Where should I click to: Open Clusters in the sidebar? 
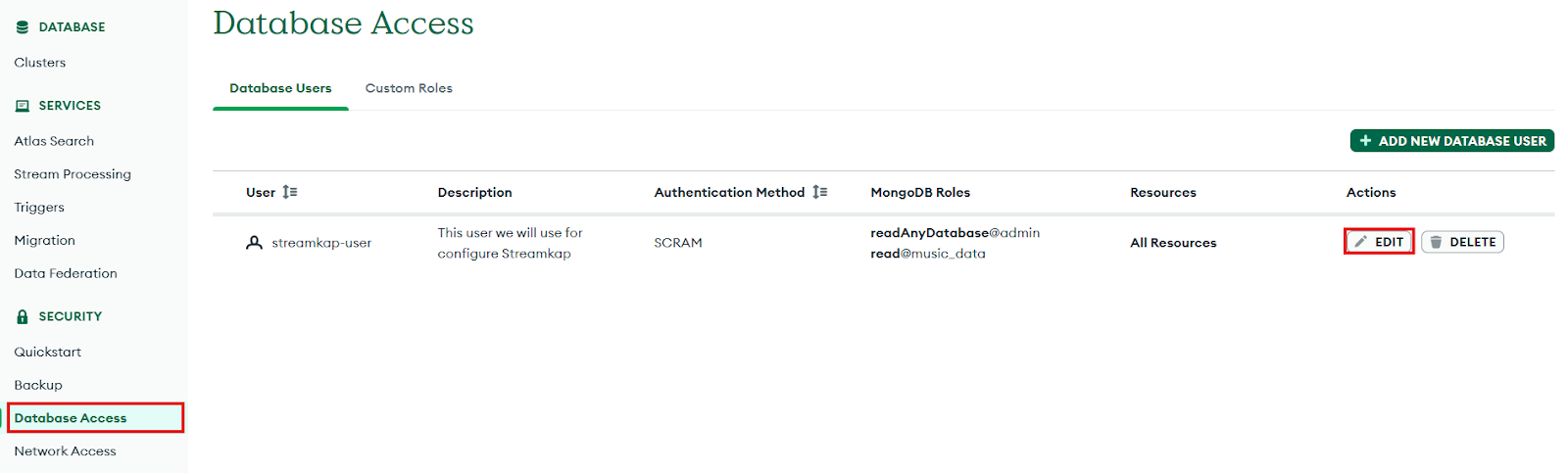[x=40, y=63]
